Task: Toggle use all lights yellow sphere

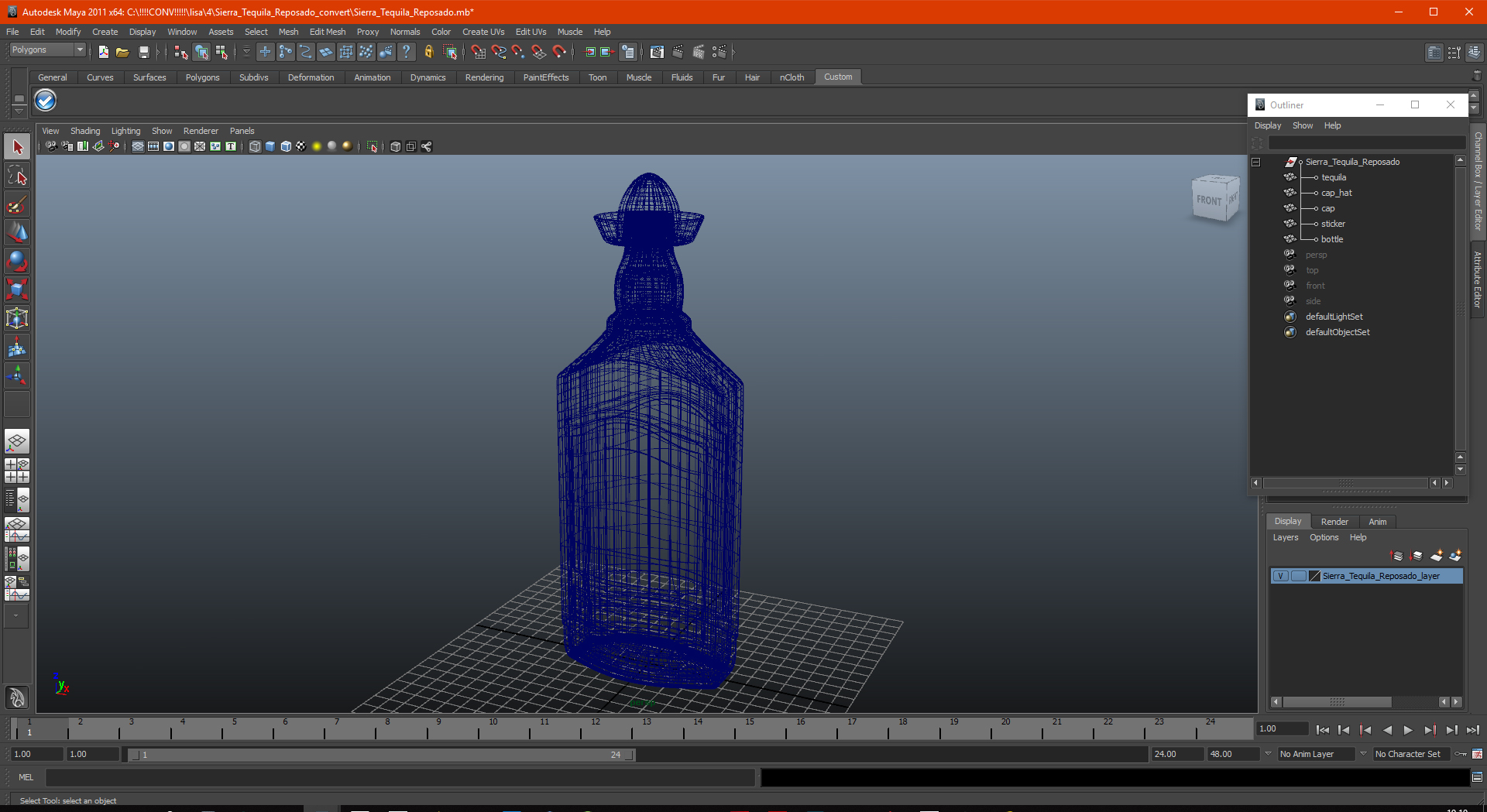Action: [317, 146]
